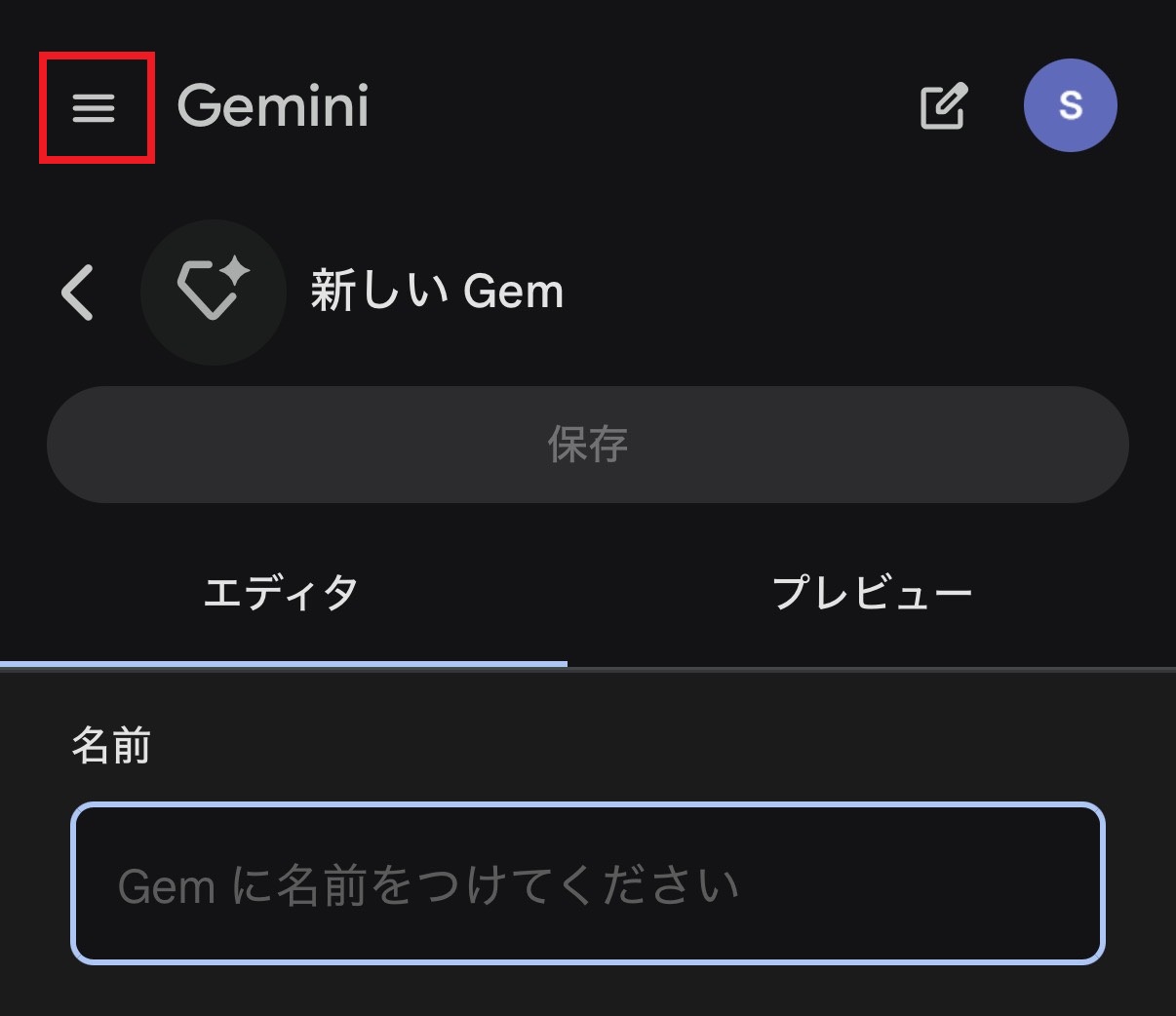
Task: Switch to the エディタ tab
Action: point(282,593)
